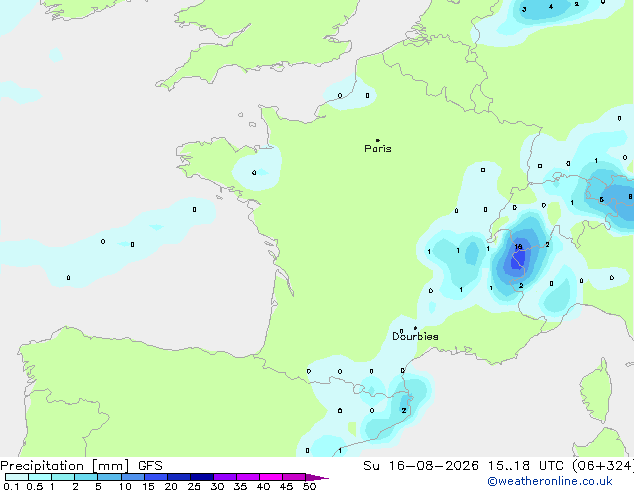Click the Dourbies town label
634x490 pixels.
(415, 336)
